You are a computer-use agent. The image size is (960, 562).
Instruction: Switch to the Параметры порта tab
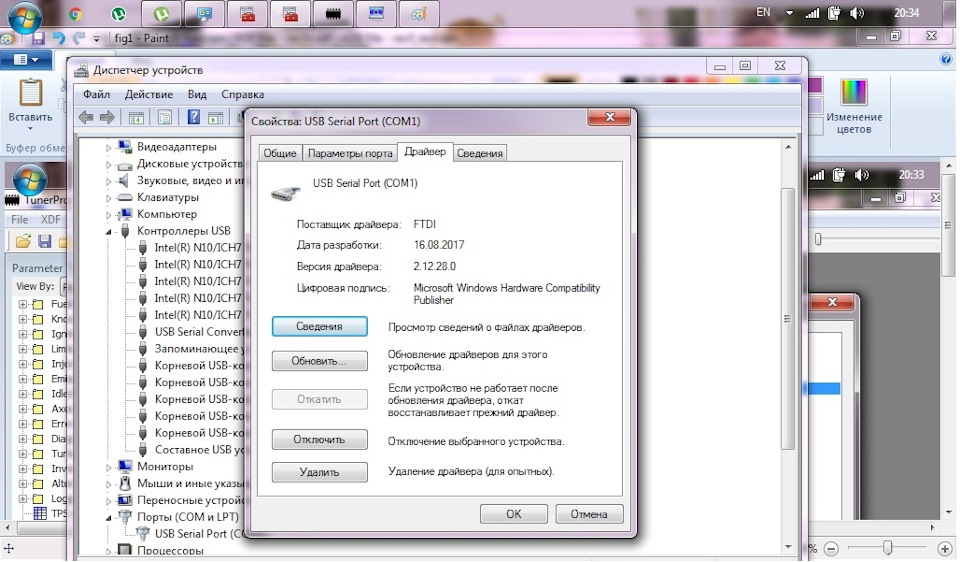tap(350, 154)
